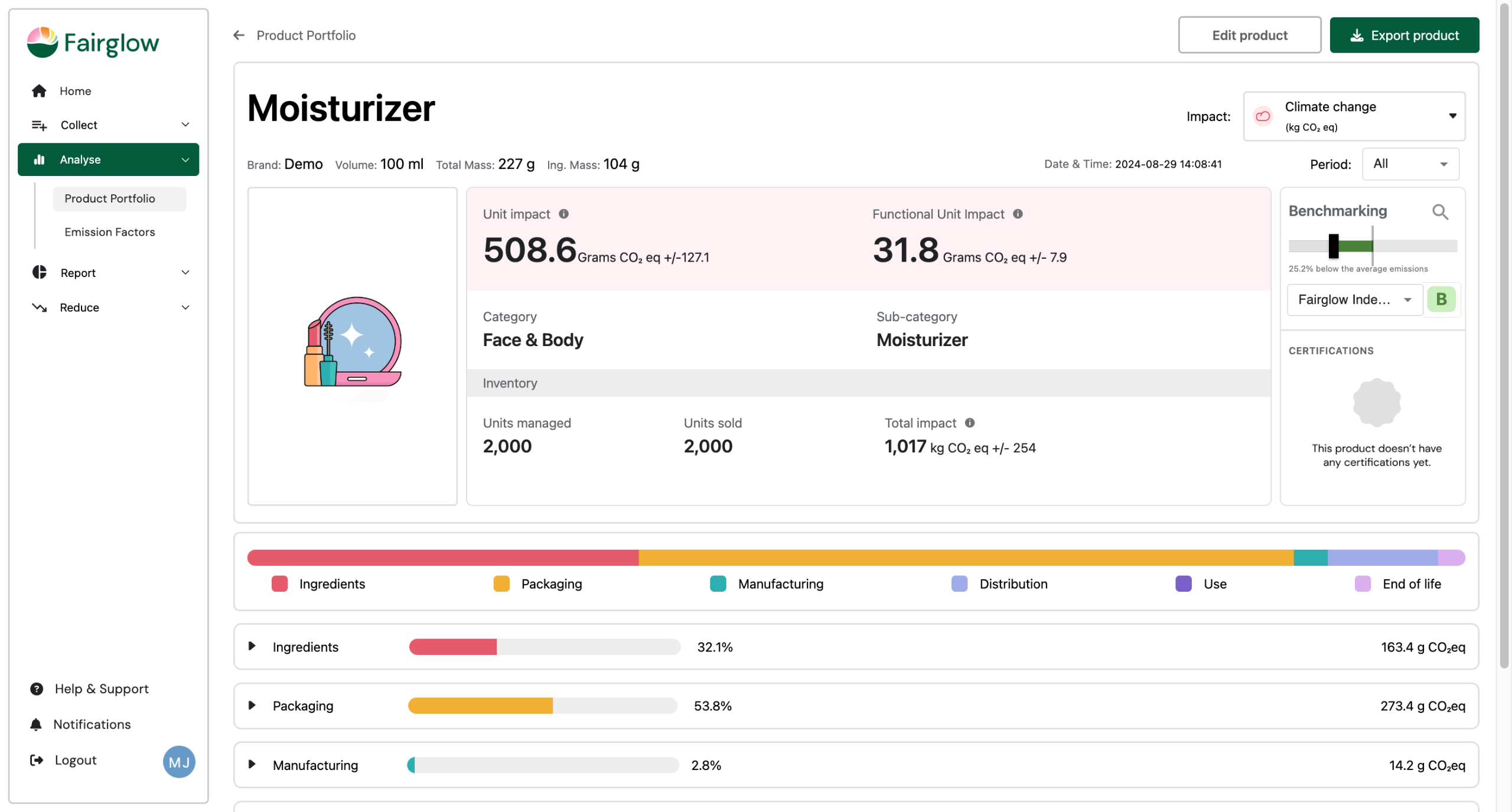Viewport: 1512px width, 812px height.
Task: Click the black benchmarking slider marker
Action: click(1333, 246)
